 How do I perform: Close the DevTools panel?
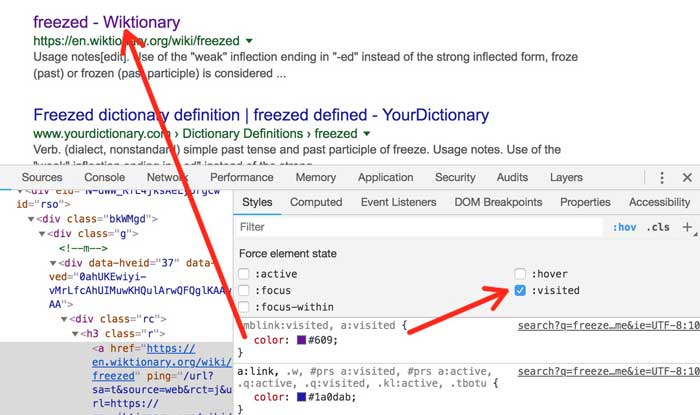[687, 178]
